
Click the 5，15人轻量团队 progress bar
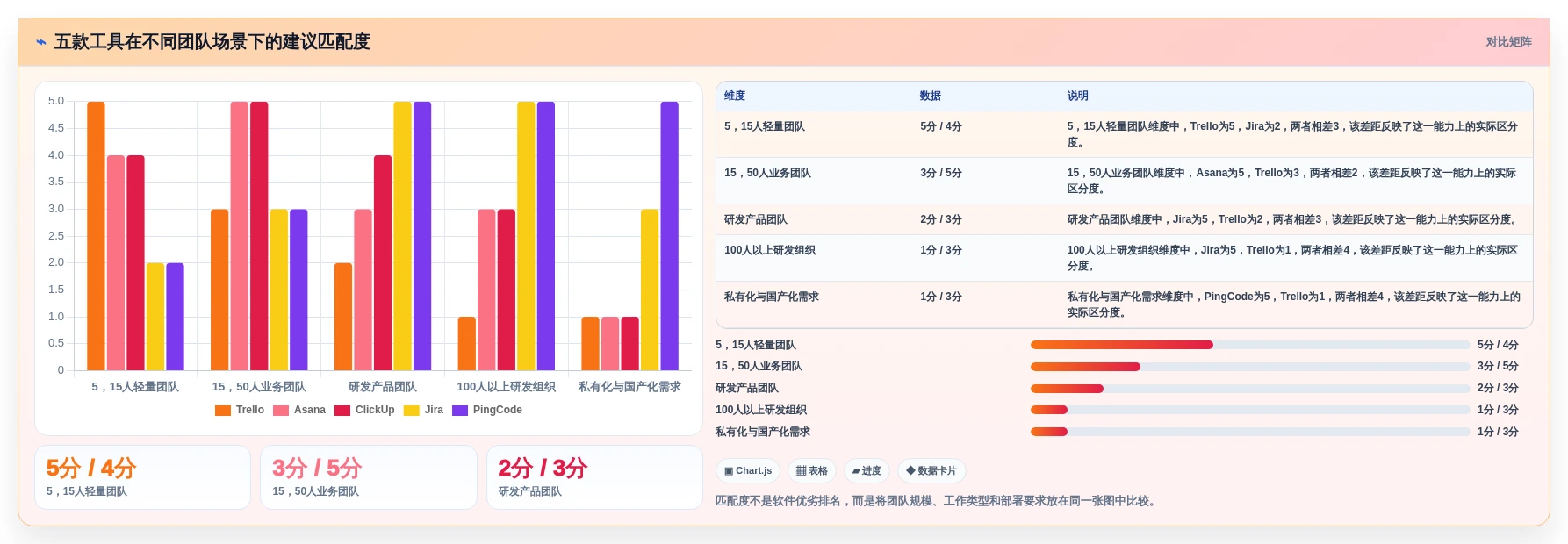[x=1250, y=345]
